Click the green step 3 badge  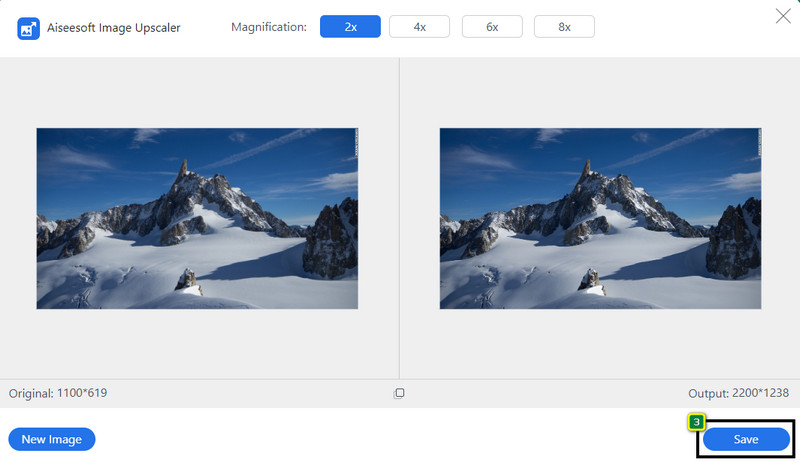click(697, 422)
